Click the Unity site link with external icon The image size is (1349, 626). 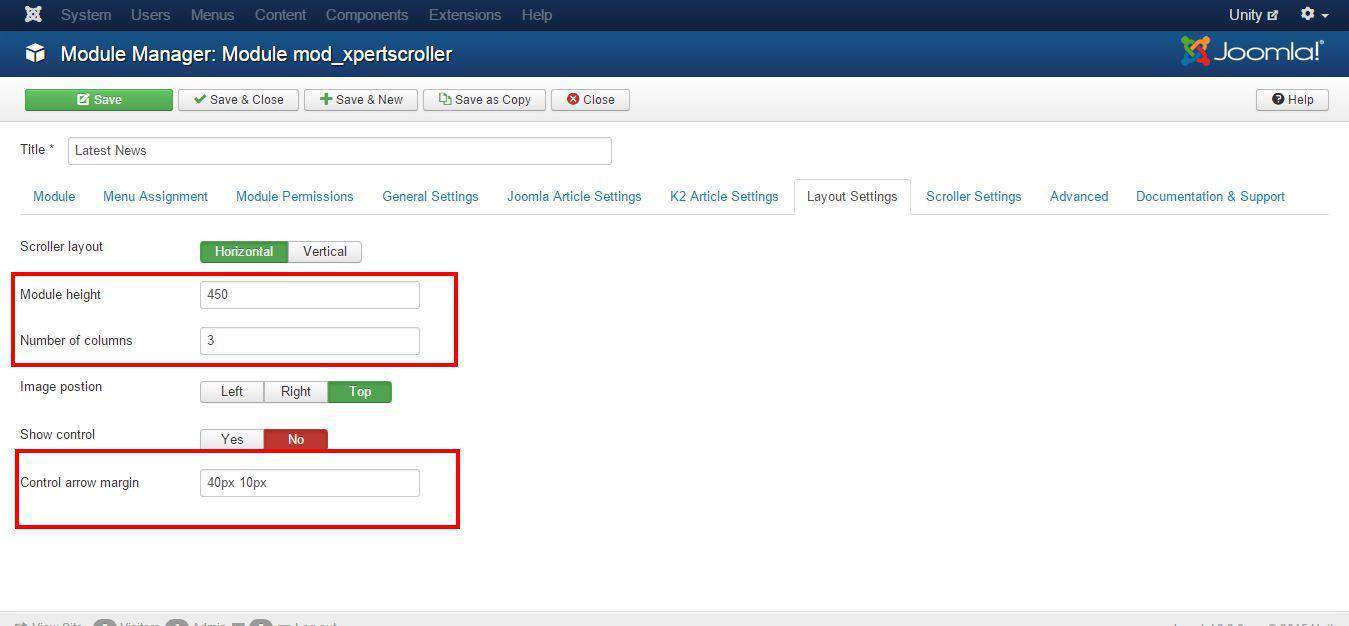[1253, 15]
